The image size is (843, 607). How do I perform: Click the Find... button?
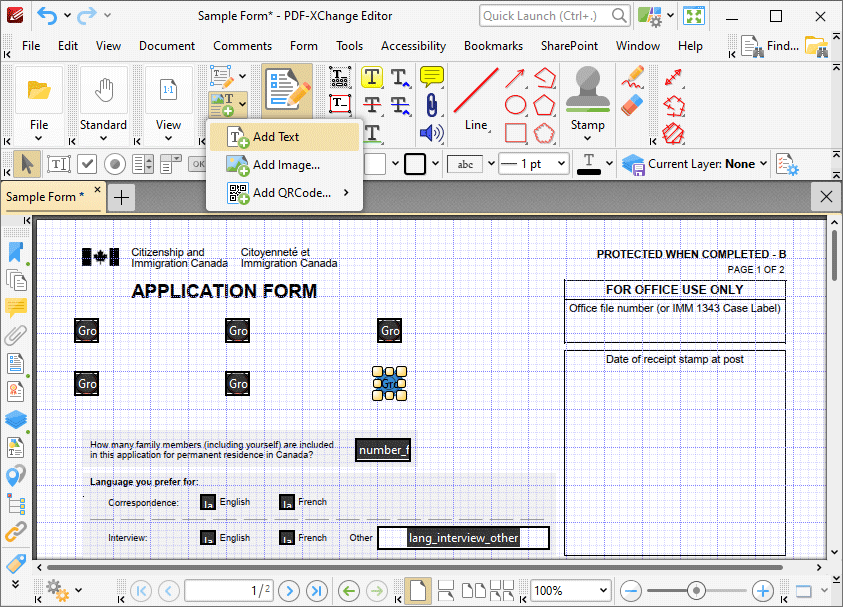pos(770,46)
